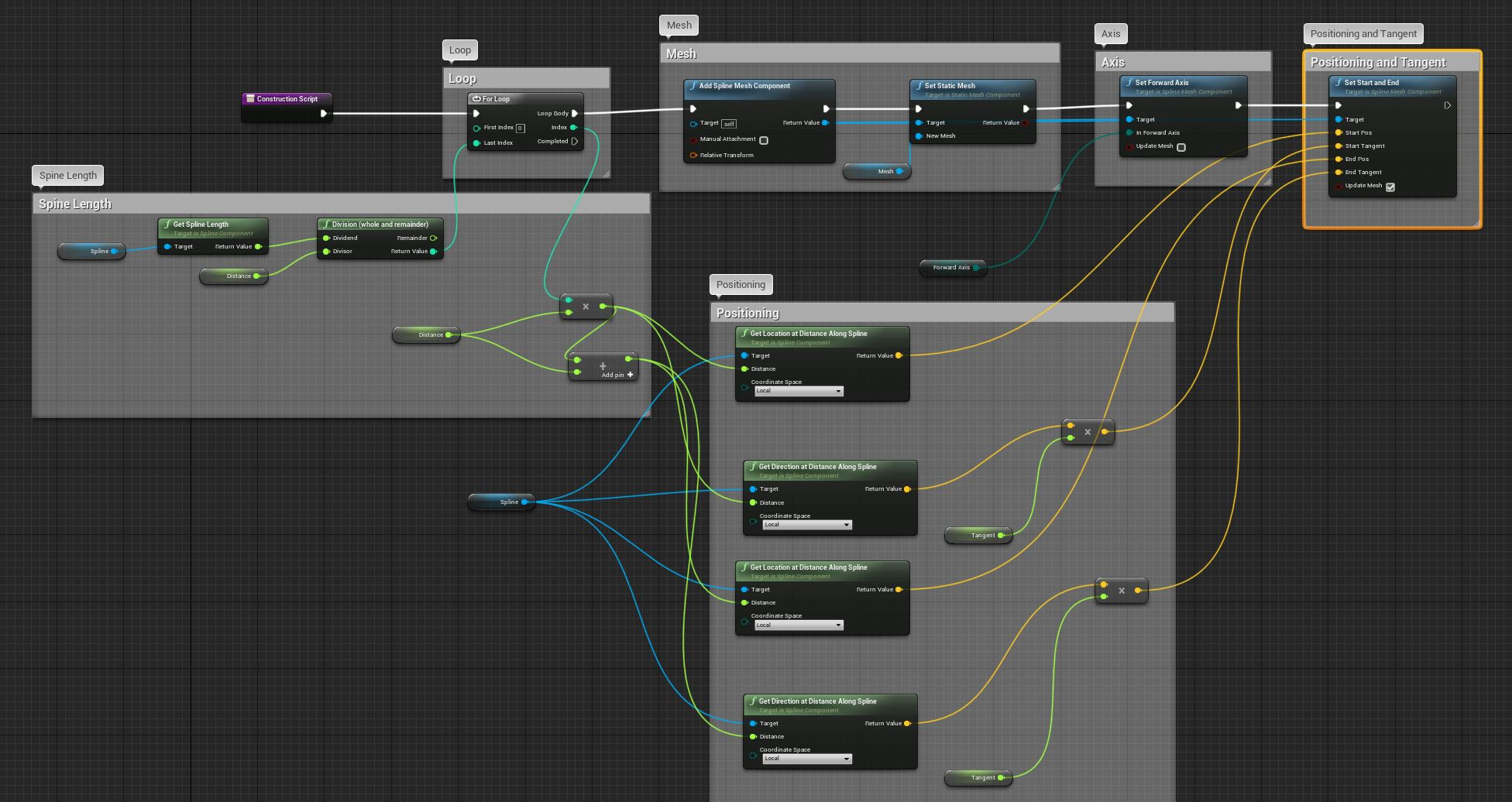Viewport: 1512px width, 802px height.
Task: Click the Spline variable pin in Spine Length
Action: (x=114, y=252)
